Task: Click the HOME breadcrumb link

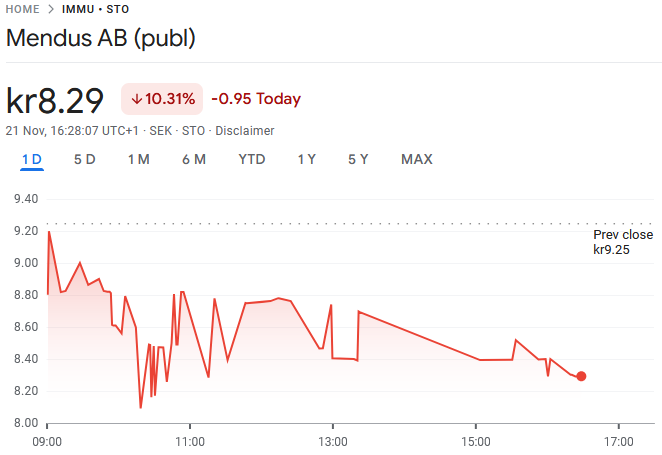Action: click(x=23, y=9)
